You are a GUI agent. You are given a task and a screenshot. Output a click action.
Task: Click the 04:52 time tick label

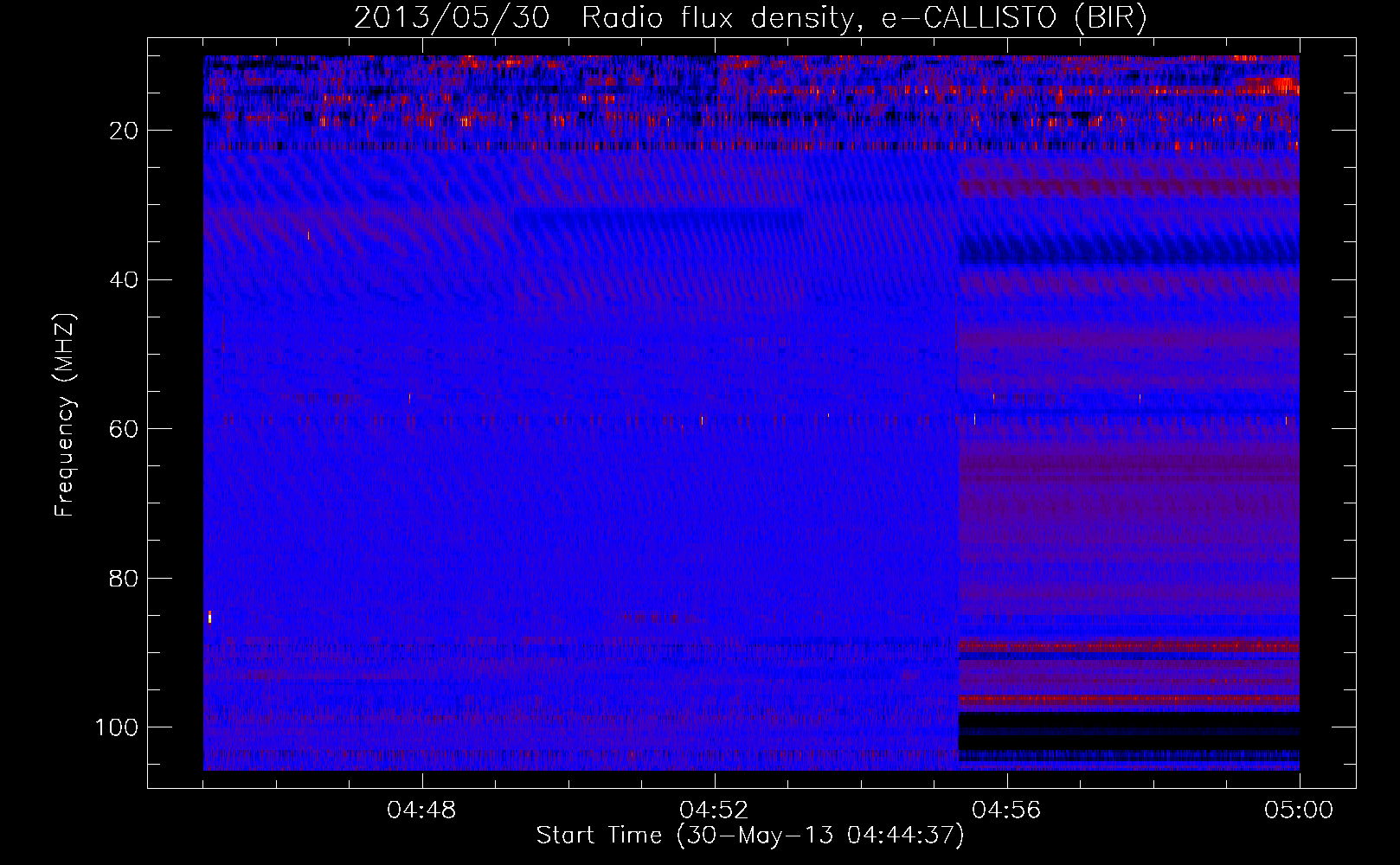tap(715, 810)
